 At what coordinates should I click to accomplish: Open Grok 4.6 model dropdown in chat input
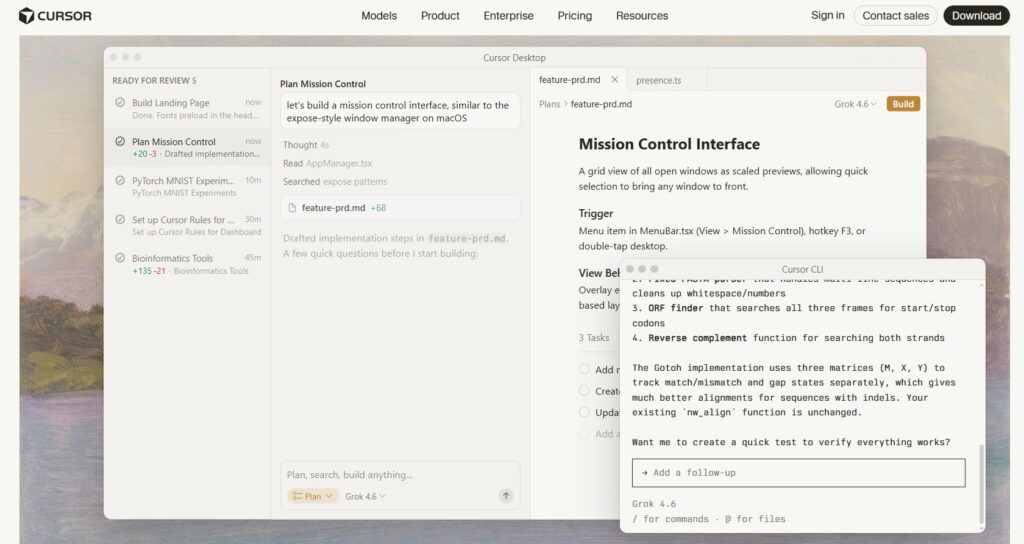[365, 496]
